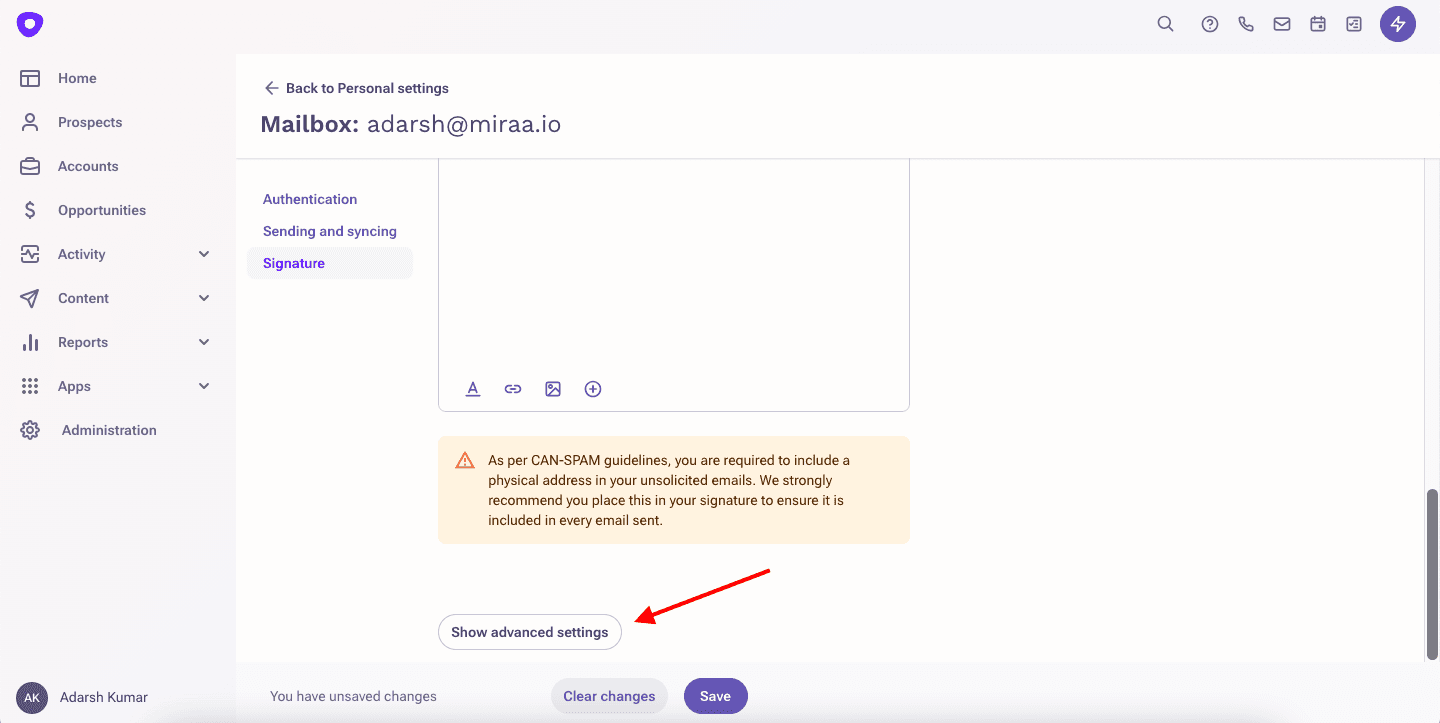This screenshot has height=723, width=1440.
Task: Click the Opportunities dollar icon
Action: click(30, 210)
